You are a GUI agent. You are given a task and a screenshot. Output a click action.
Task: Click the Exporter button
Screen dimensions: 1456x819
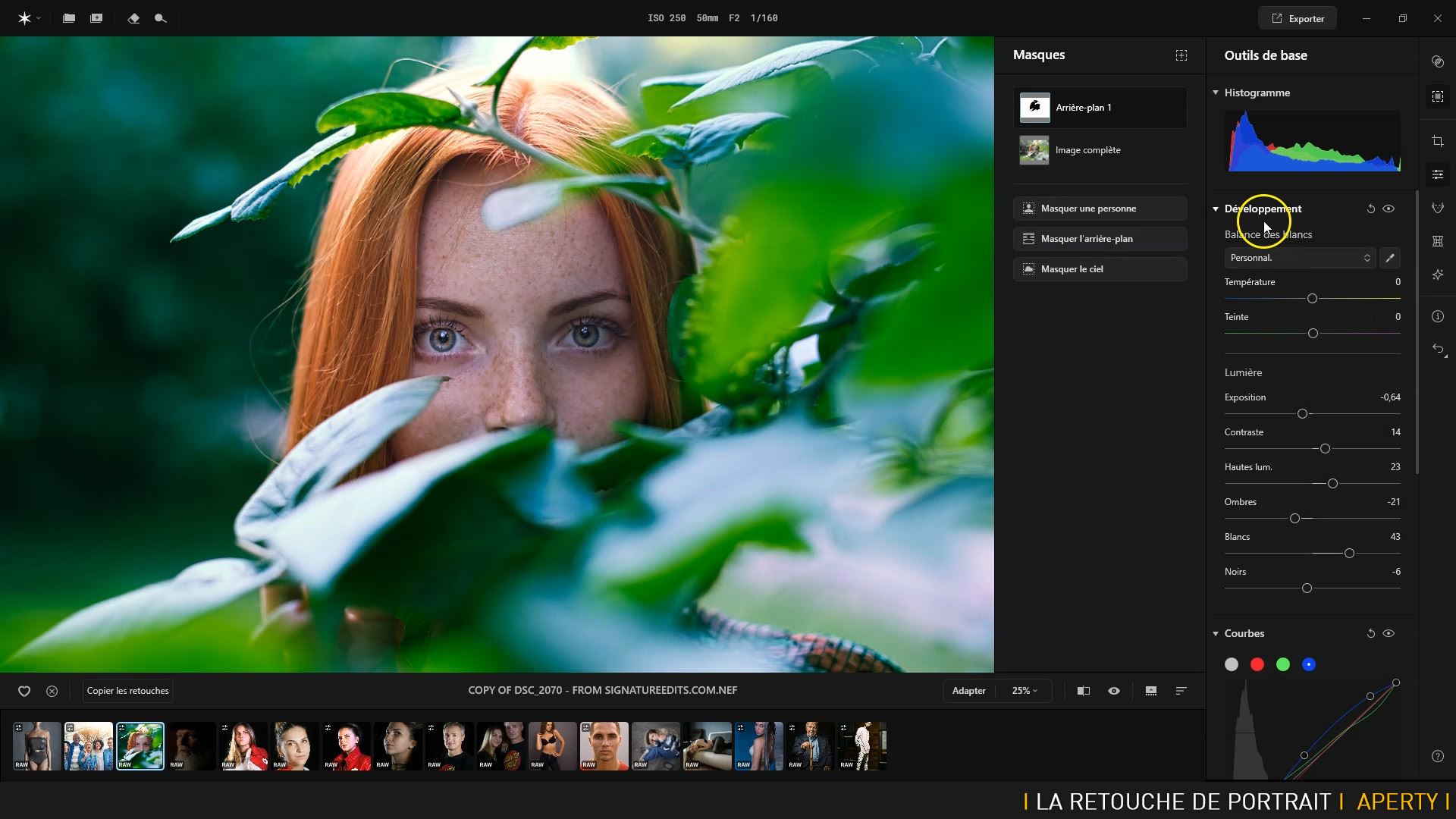pos(1297,18)
